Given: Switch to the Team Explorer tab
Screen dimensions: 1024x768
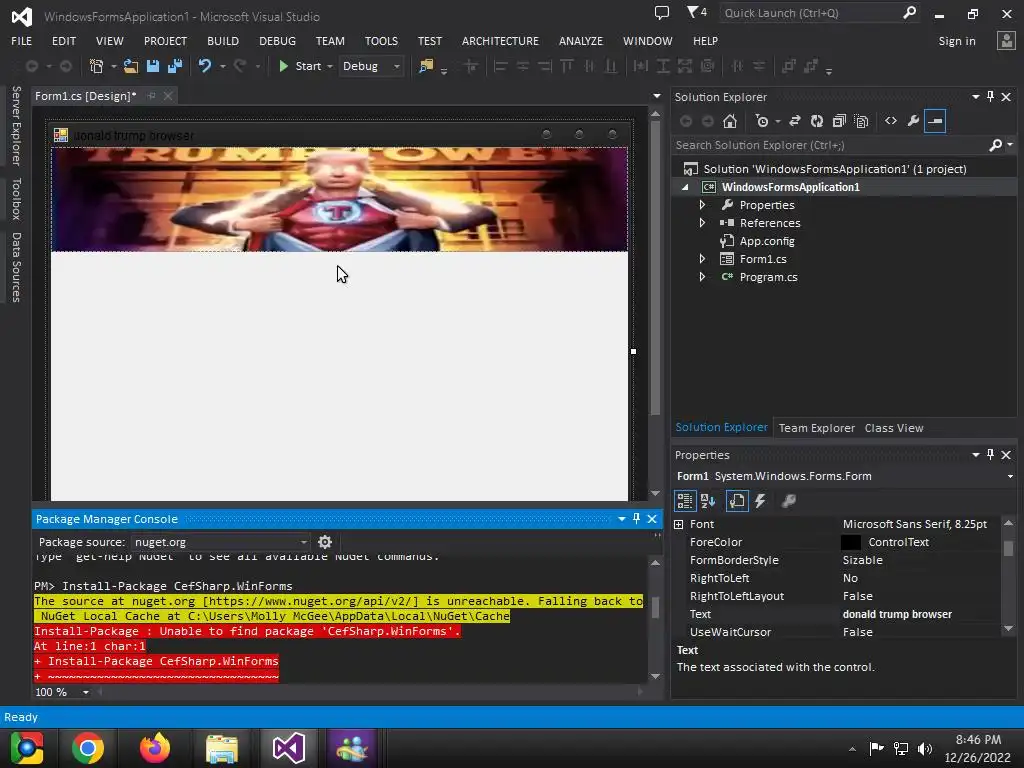Looking at the screenshot, I should coord(816,428).
